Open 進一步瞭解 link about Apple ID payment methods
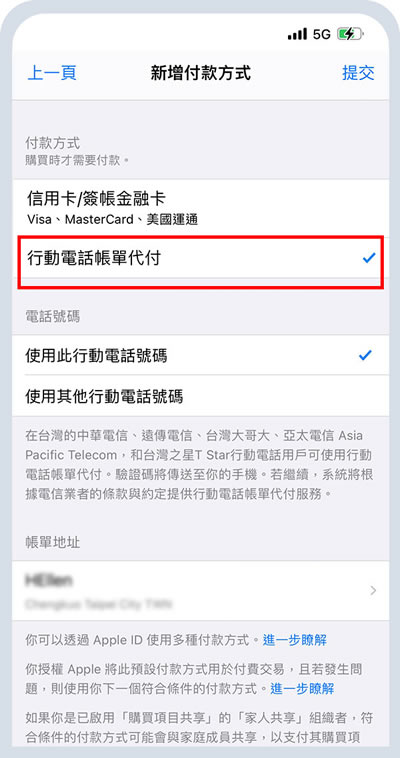The width and height of the screenshot is (400, 758). [295, 641]
